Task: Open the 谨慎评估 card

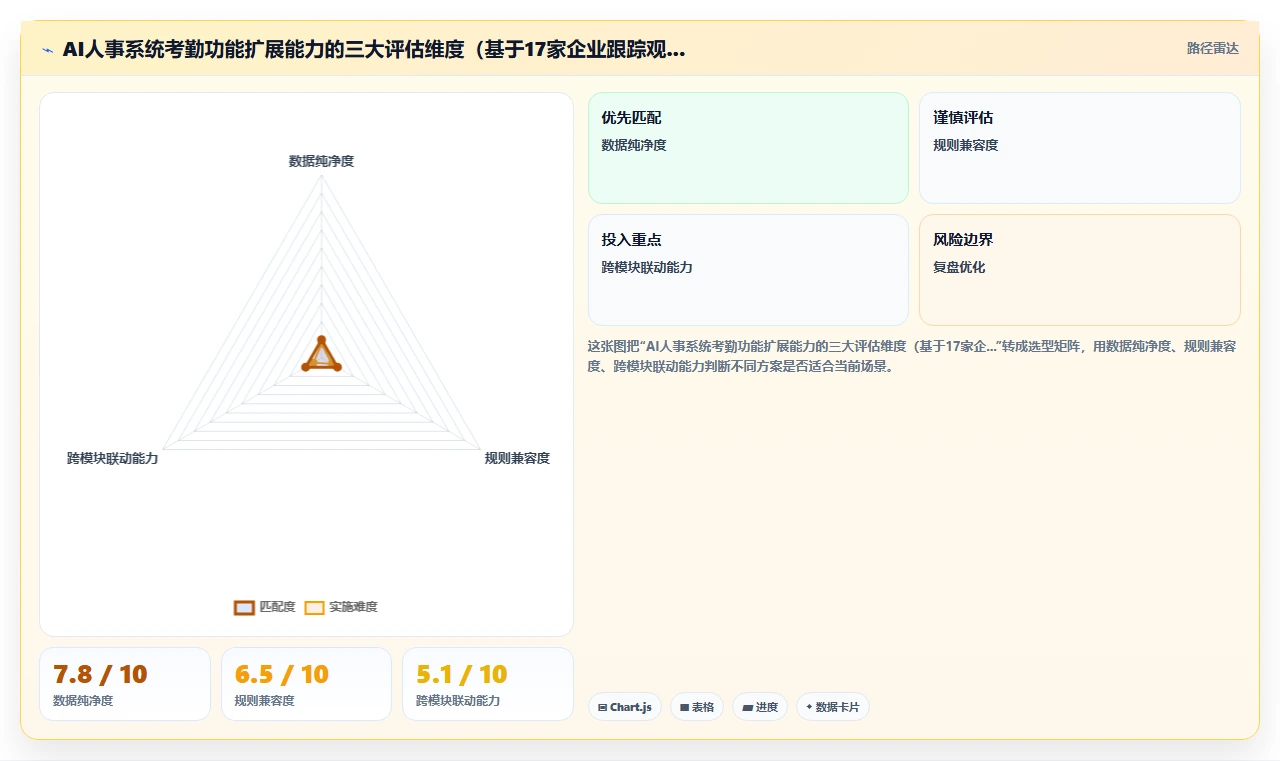Action: [x=1080, y=148]
